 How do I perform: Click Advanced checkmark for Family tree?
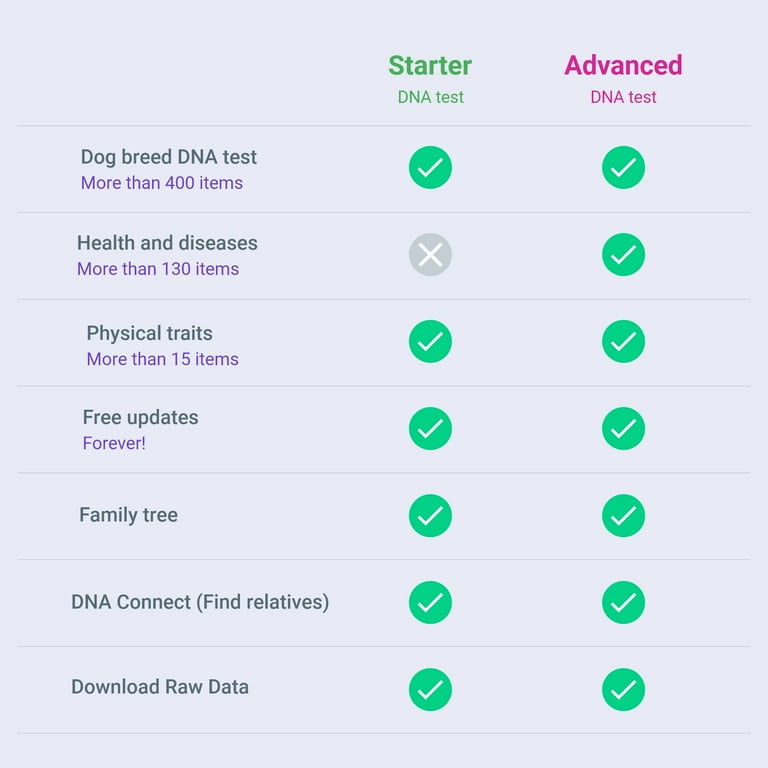[x=623, y=516]
